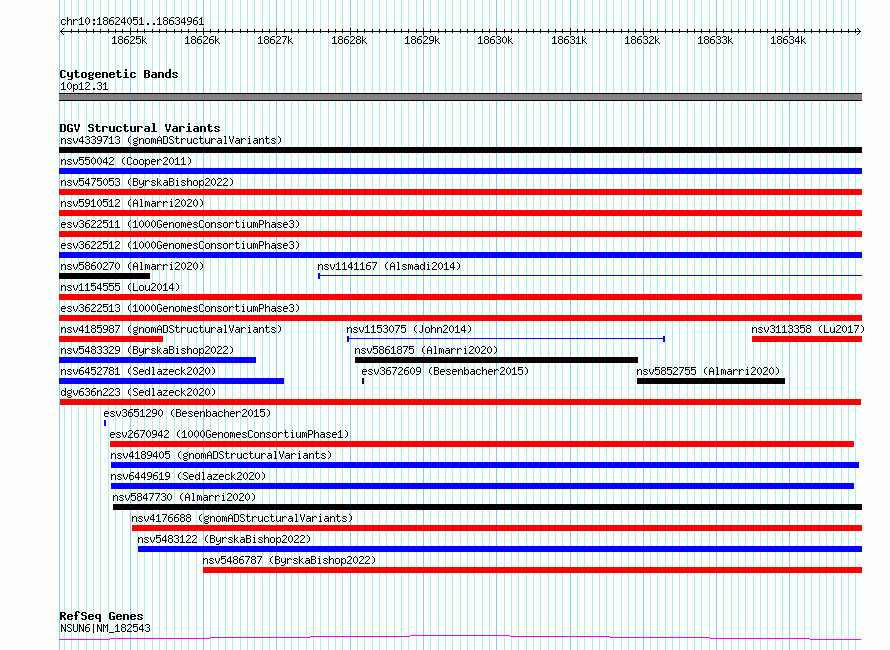Viewport: 890px width, 650px height.
Task: Select the esv3622511 1000Genomes label
Action: [x=180, y=224]
